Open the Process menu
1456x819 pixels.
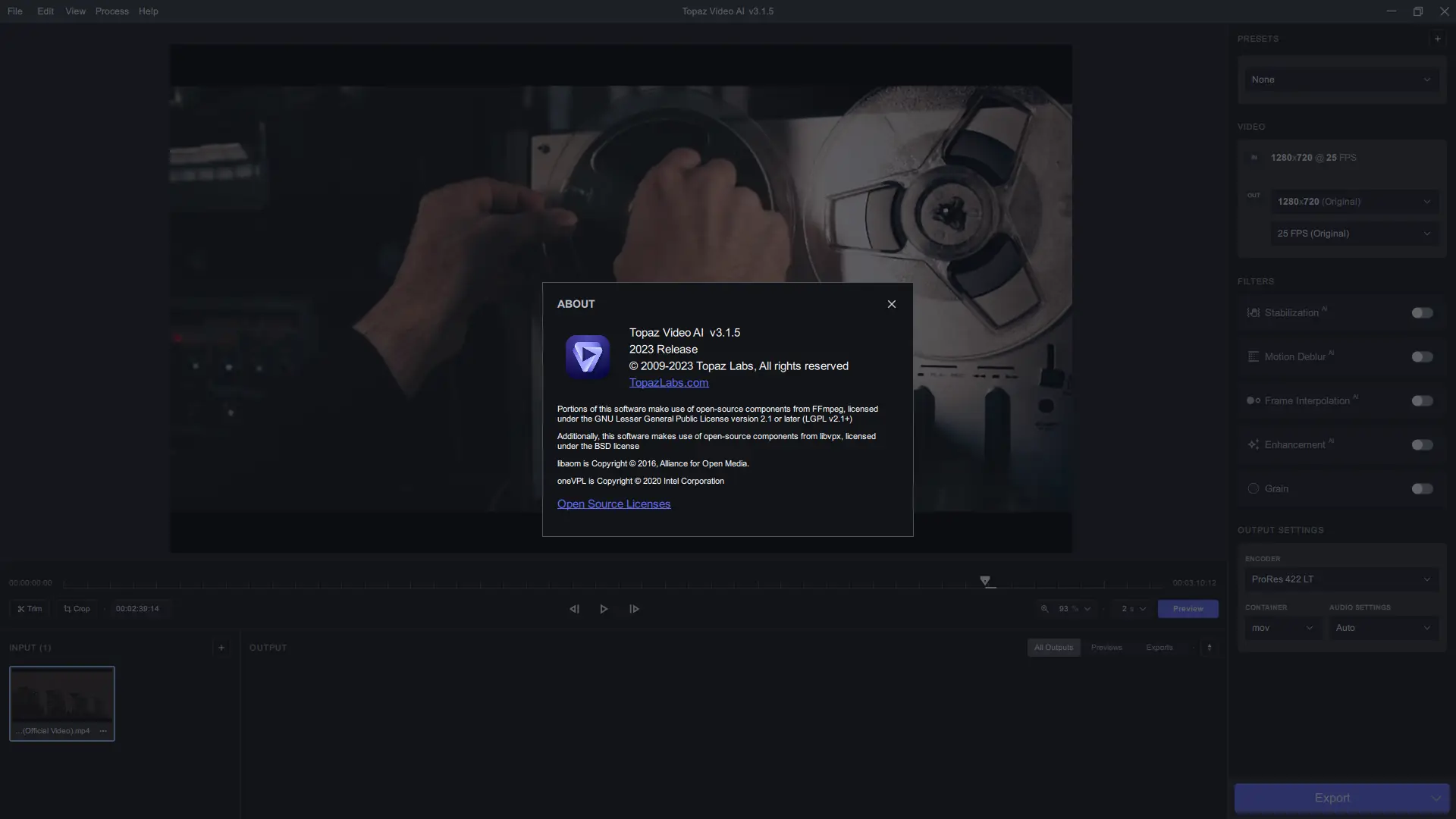point(111,11)
